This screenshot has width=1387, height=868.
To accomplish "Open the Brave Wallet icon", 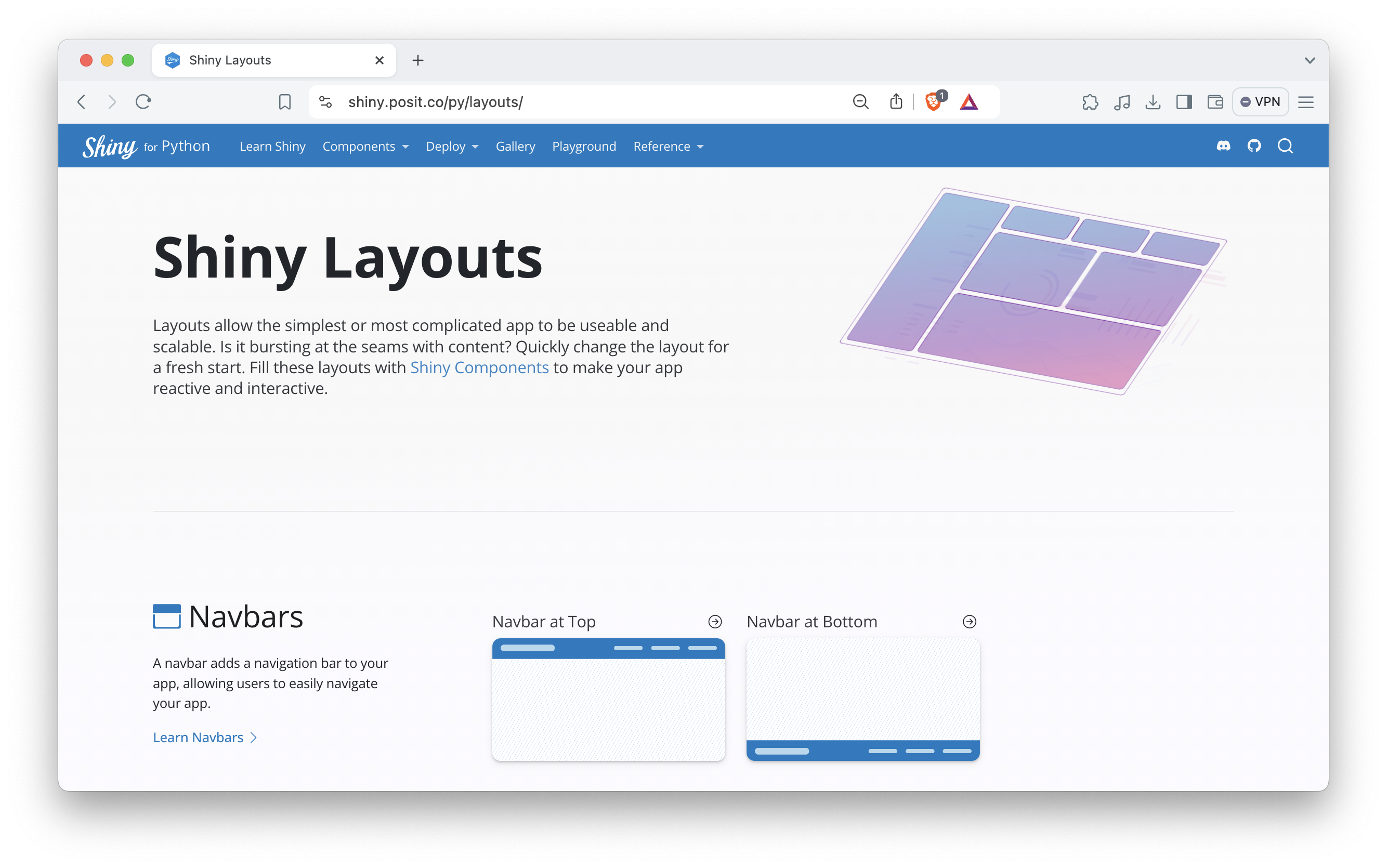I will tap(1215, 102).
